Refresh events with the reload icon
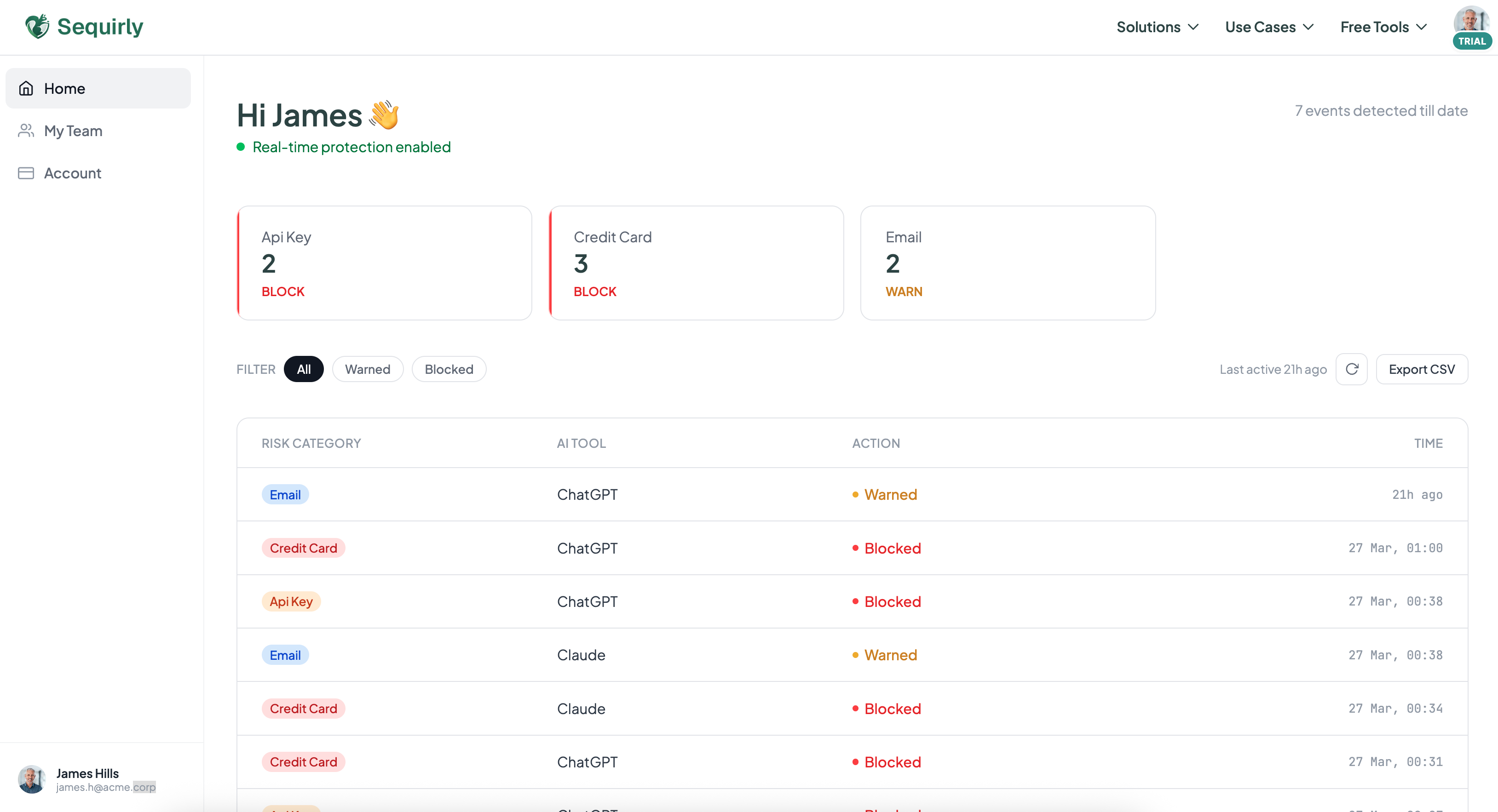Viewport: 1498px width, 812px height. [1352, 369]
